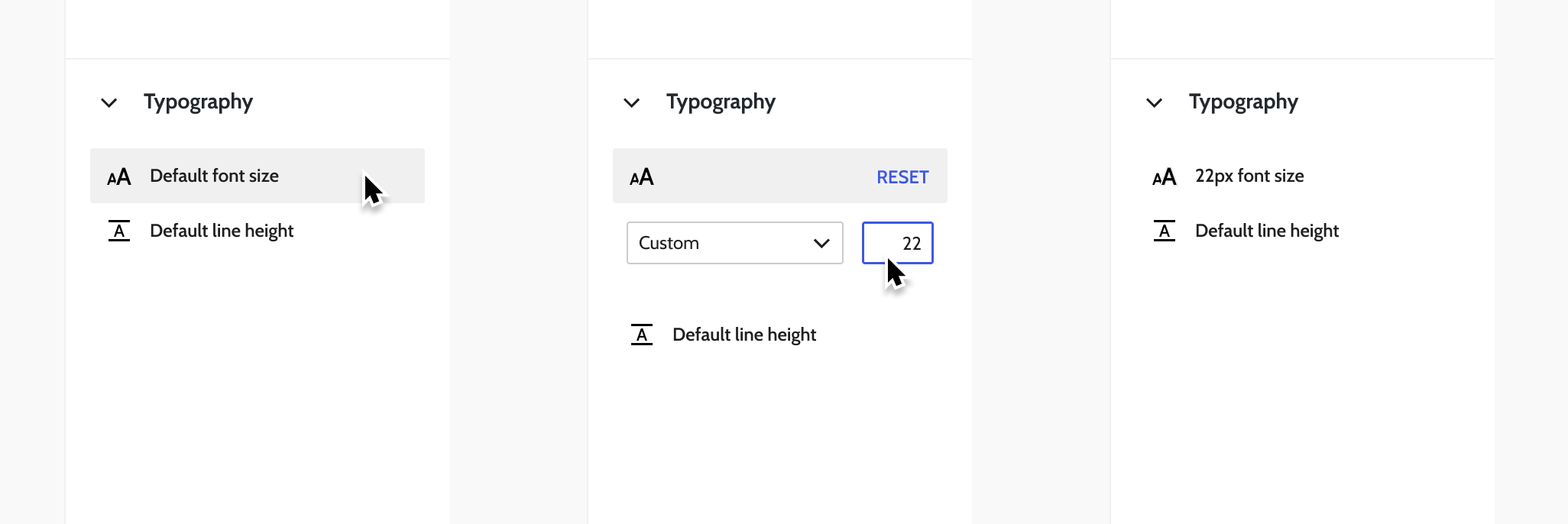Click Default line height in the middle panel
1568x524 pixels.
coord(744,334)
